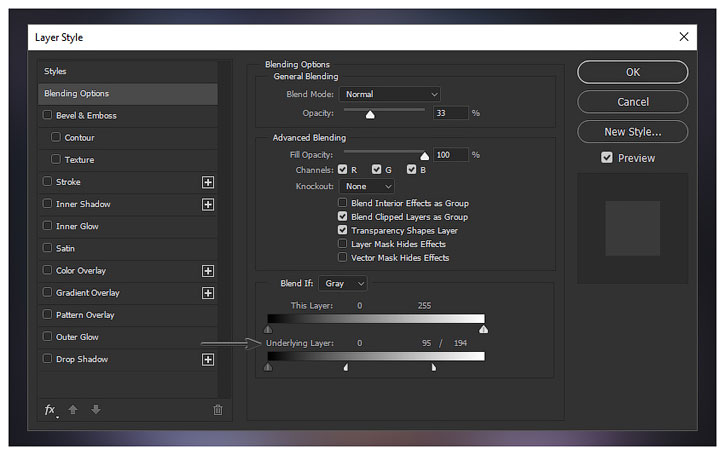Uncheck the B channel checkbox

412,169
